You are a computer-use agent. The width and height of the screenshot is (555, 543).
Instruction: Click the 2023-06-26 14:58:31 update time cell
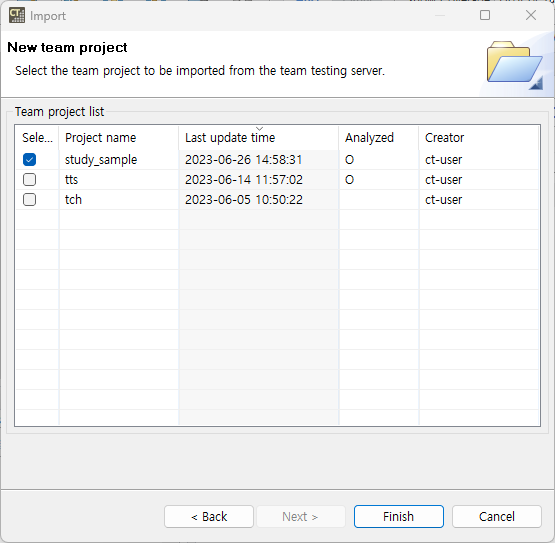coord(244,160)
